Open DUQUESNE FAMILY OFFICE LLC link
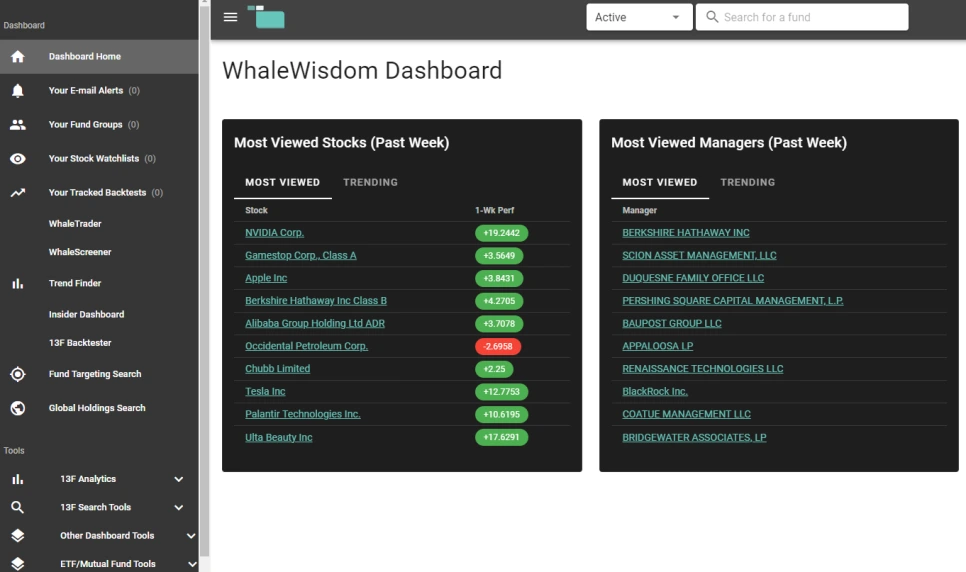The height and width of the screenshot is (572, 966). 693,278
